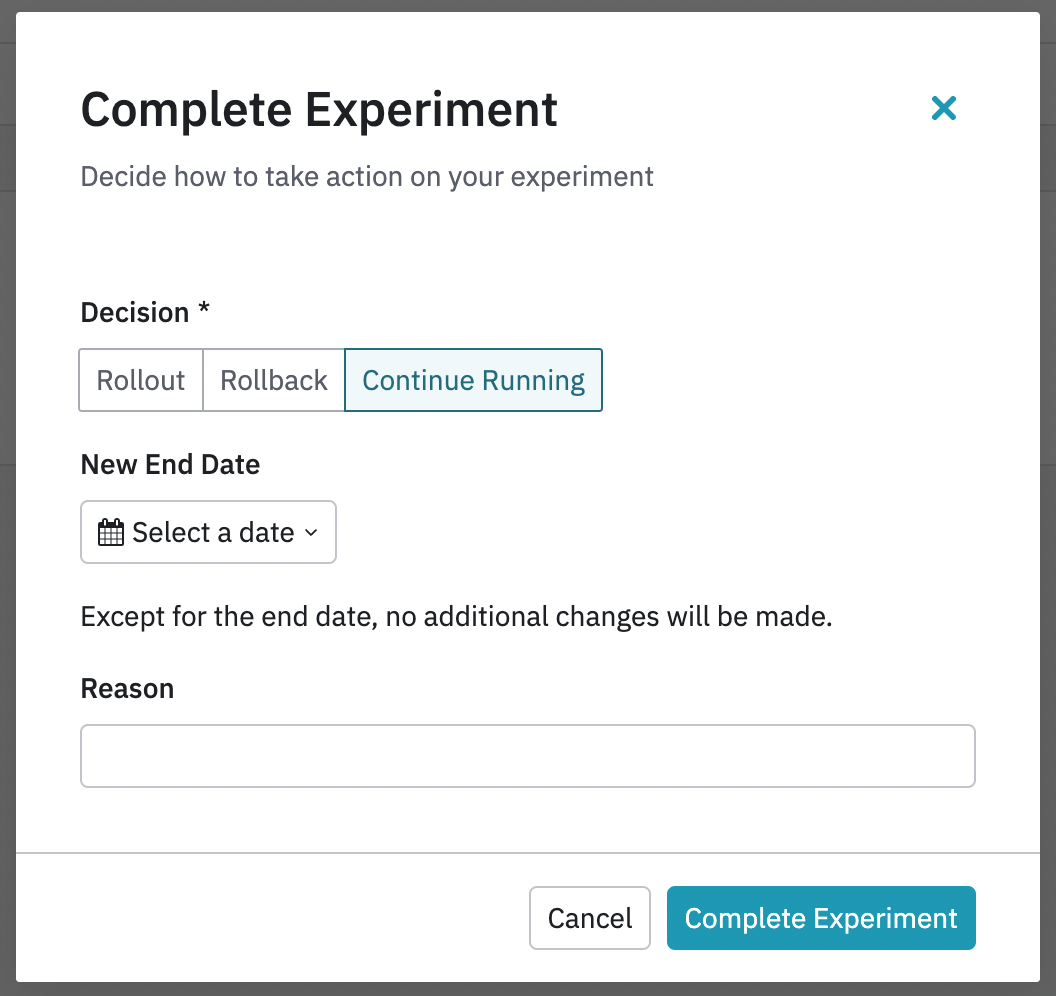
Task: Click the Reason field label
Action: tap(127, 689)
